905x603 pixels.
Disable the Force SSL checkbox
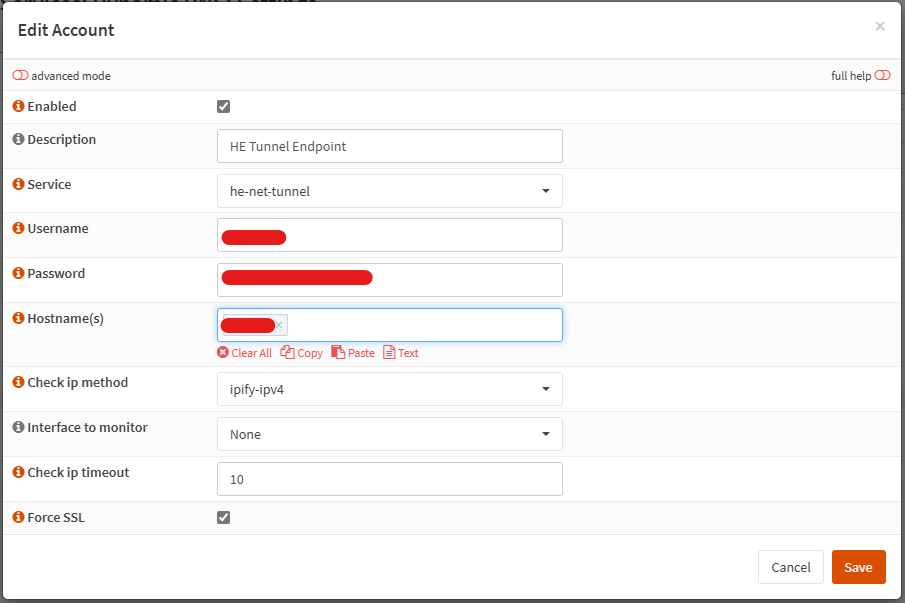point(224,517)
